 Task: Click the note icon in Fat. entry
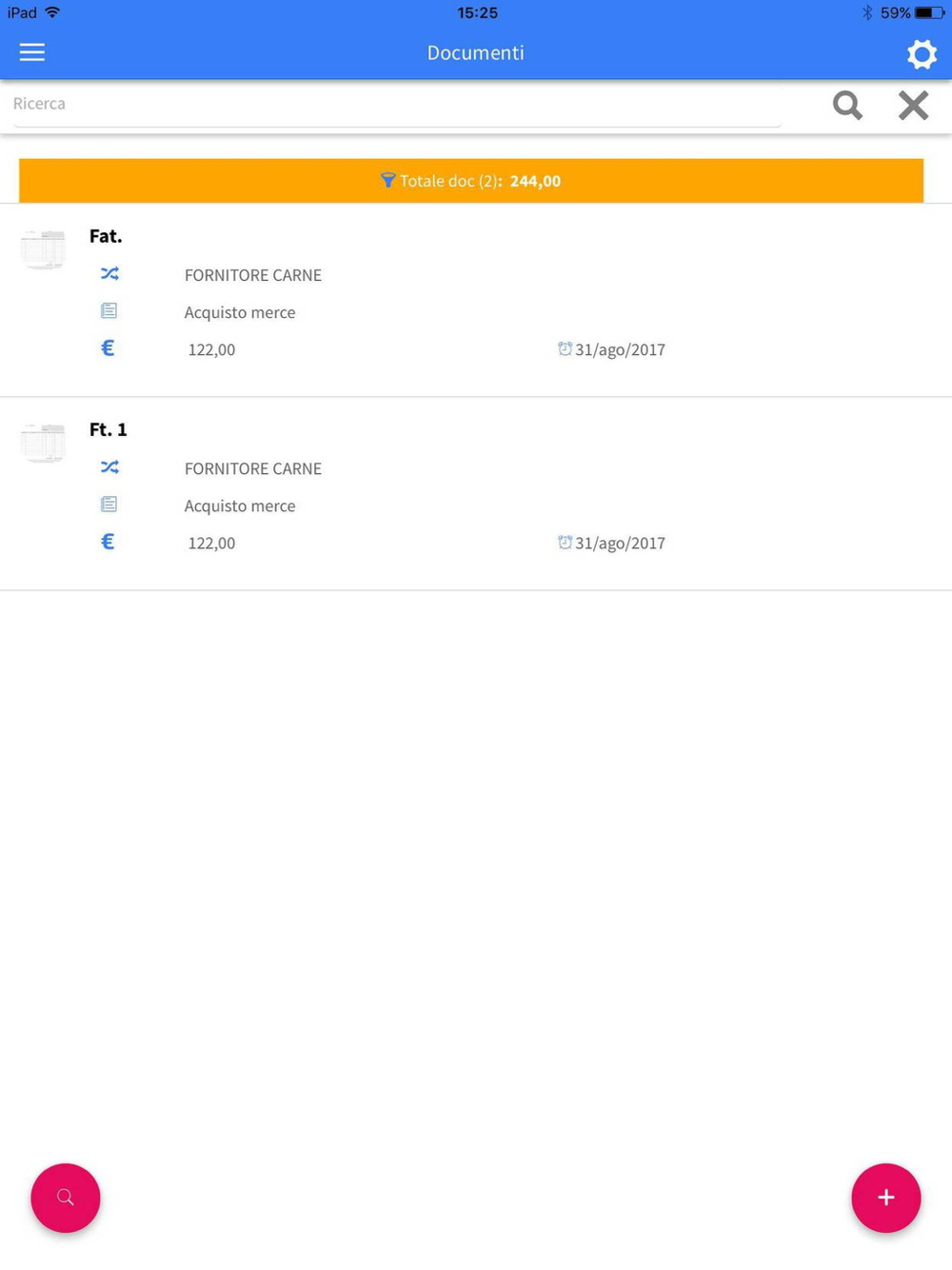(x=109, y=311)
